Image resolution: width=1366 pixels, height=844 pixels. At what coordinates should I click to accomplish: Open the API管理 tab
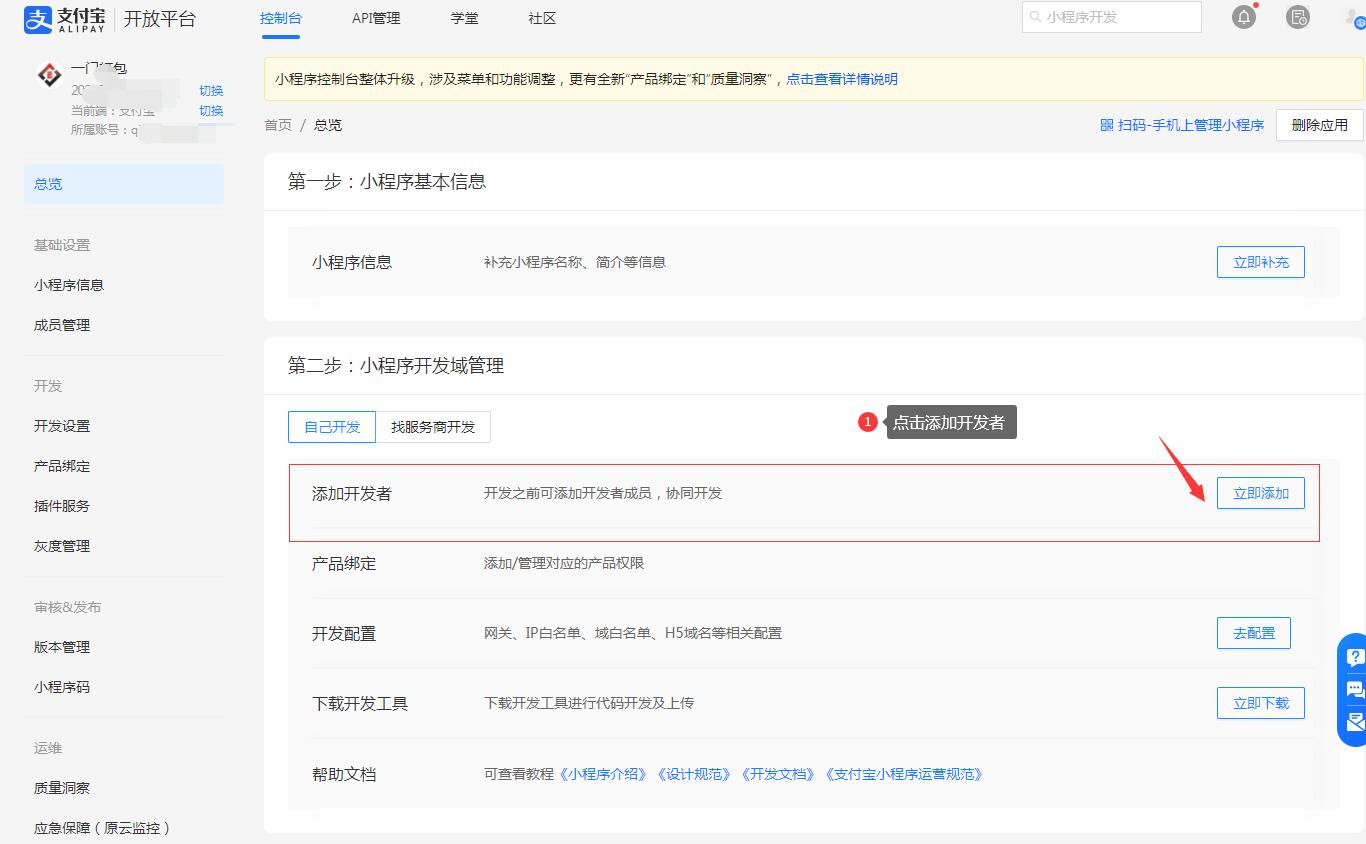tap(376, 18)
